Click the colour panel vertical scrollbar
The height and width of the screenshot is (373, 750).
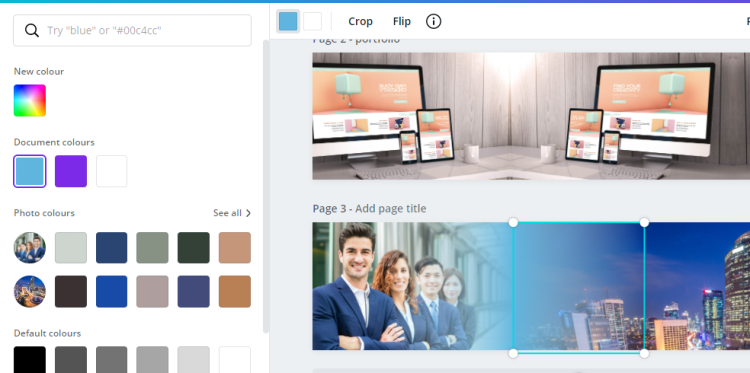266,186
